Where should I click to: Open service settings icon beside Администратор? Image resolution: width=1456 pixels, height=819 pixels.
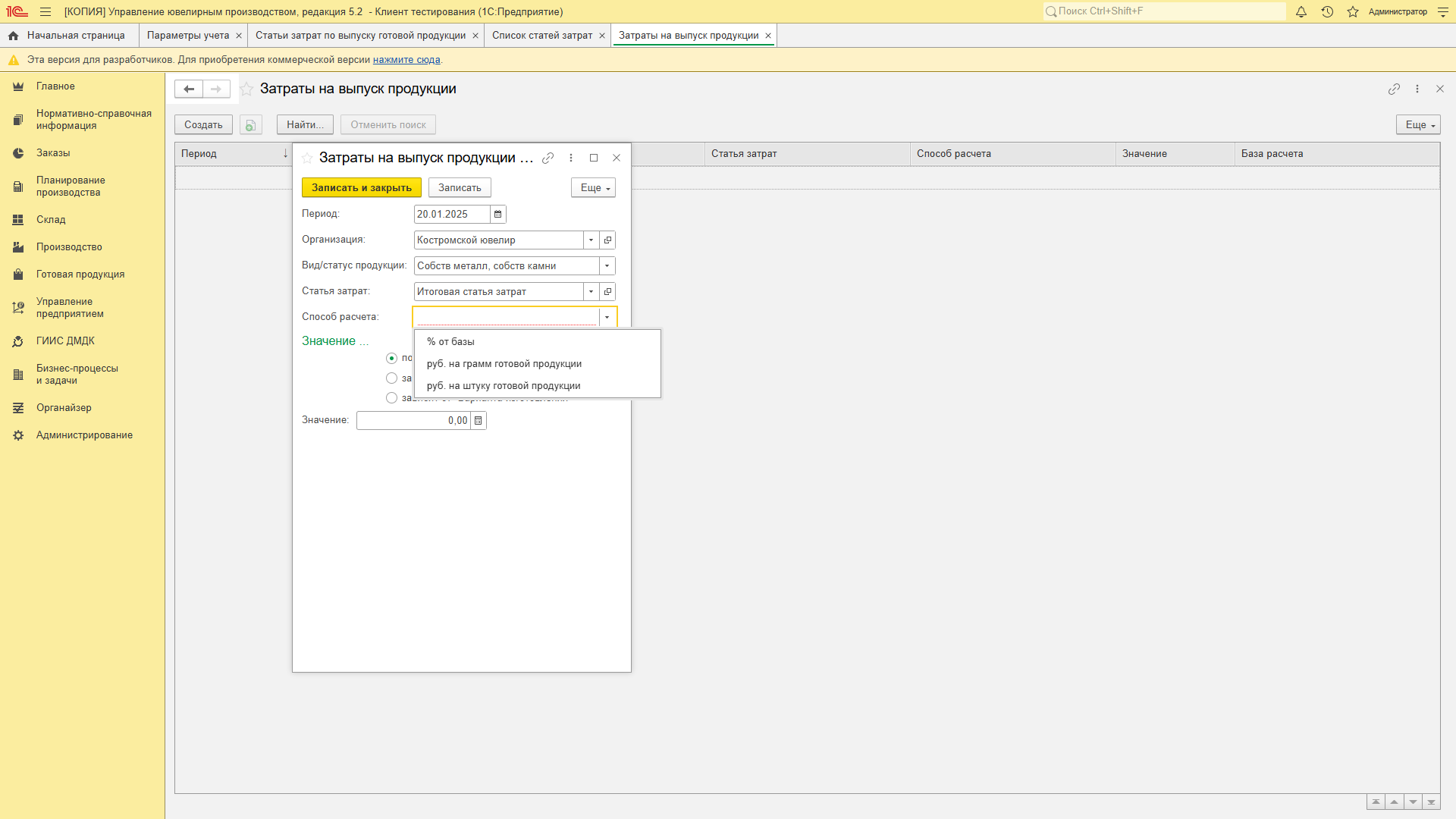tap(1443, 11)
